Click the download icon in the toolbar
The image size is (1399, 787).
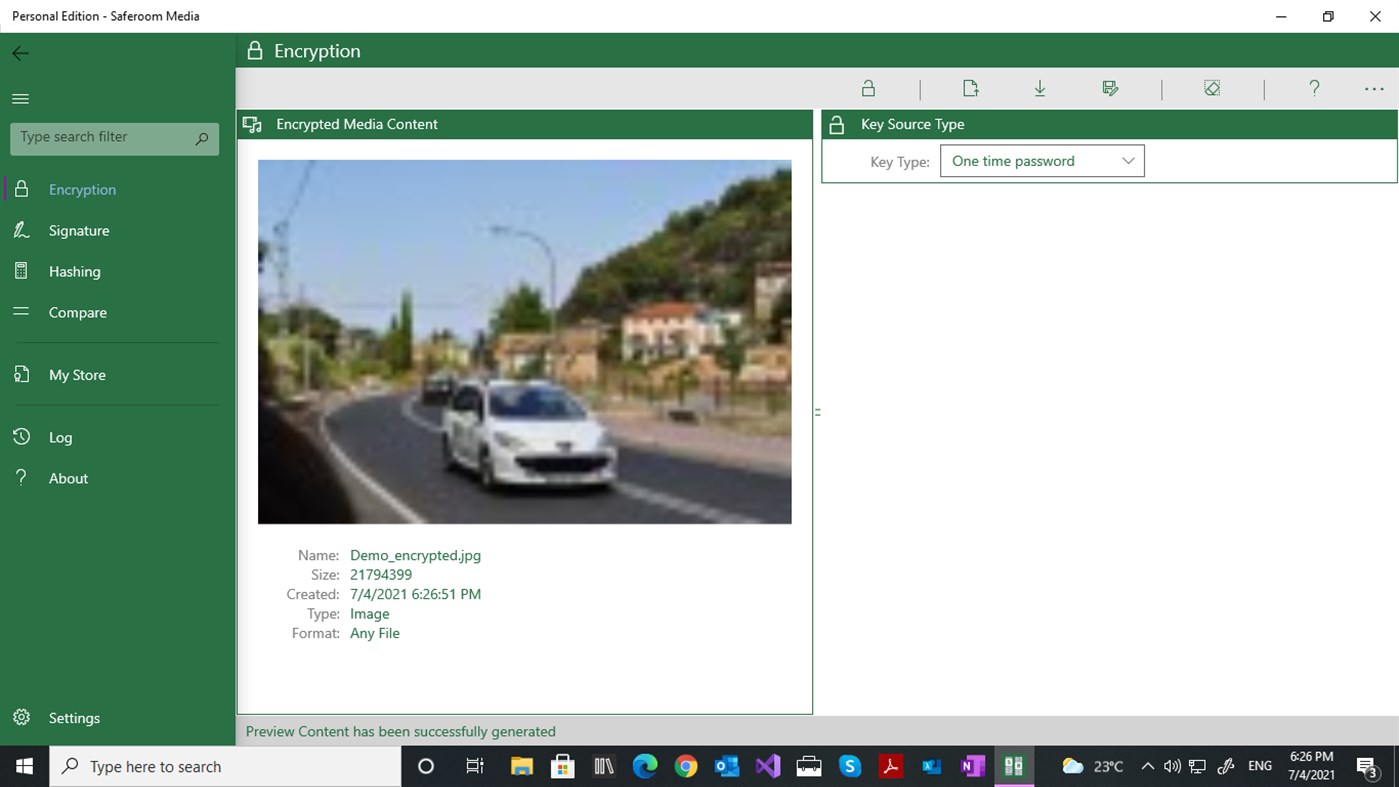coord(1040,88)
